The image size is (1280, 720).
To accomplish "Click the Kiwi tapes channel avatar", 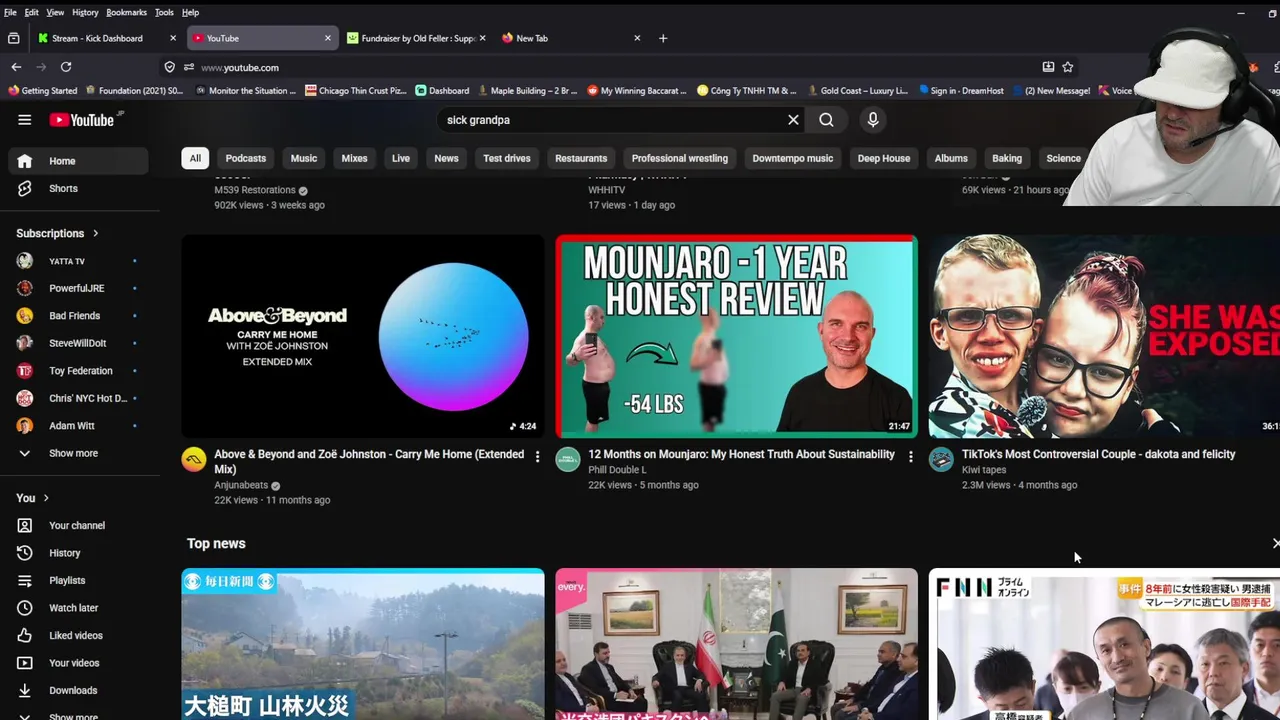I will 941,459.
